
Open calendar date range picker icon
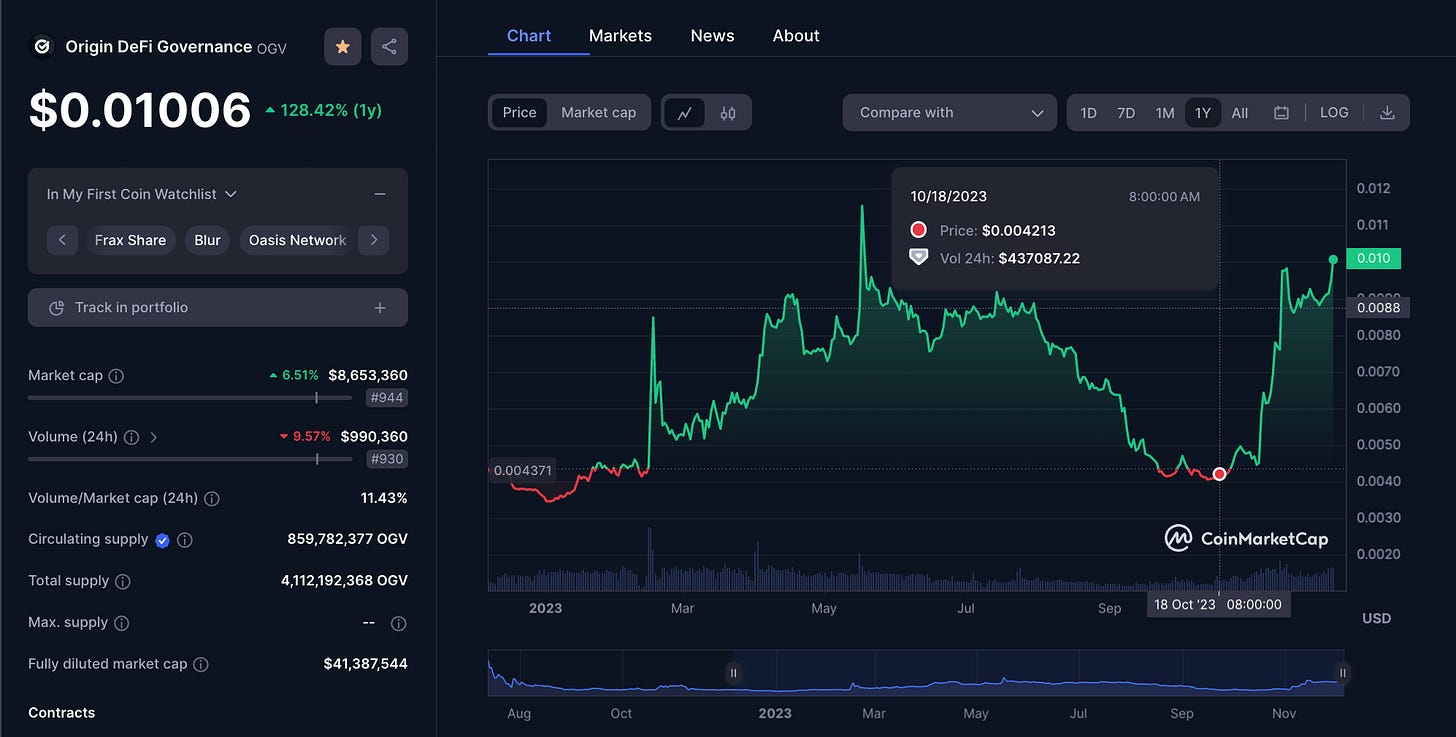click(1281, 113)
